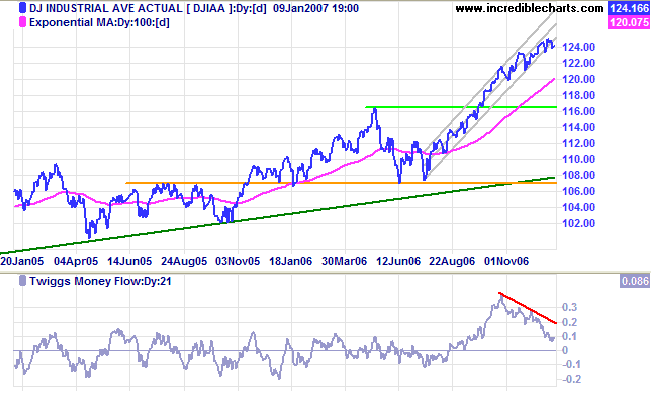Click the 18Jan06 date axis label

tap(291, 261)
